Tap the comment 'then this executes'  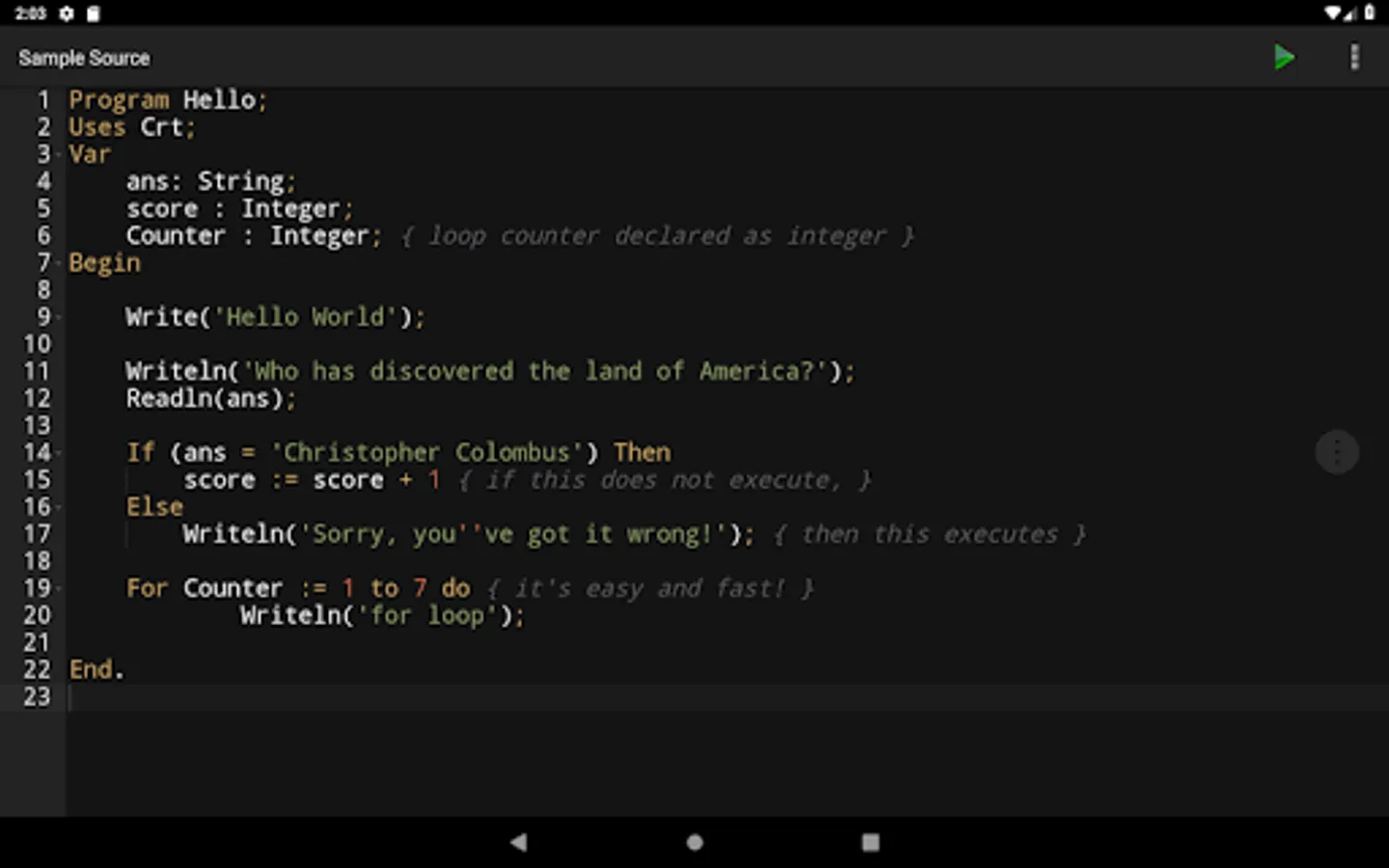coord(929,534)
